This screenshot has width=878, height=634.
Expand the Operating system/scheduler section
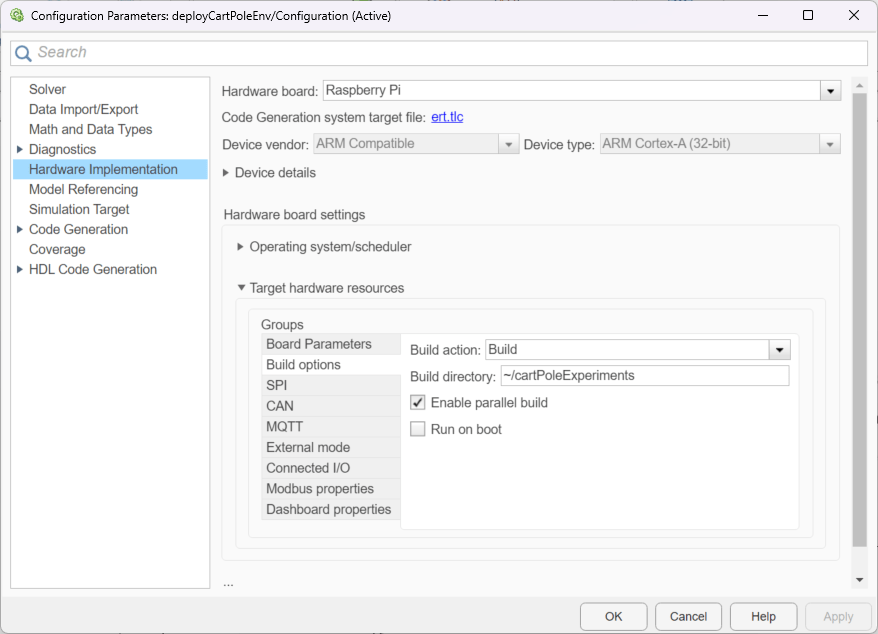point(240,247)
